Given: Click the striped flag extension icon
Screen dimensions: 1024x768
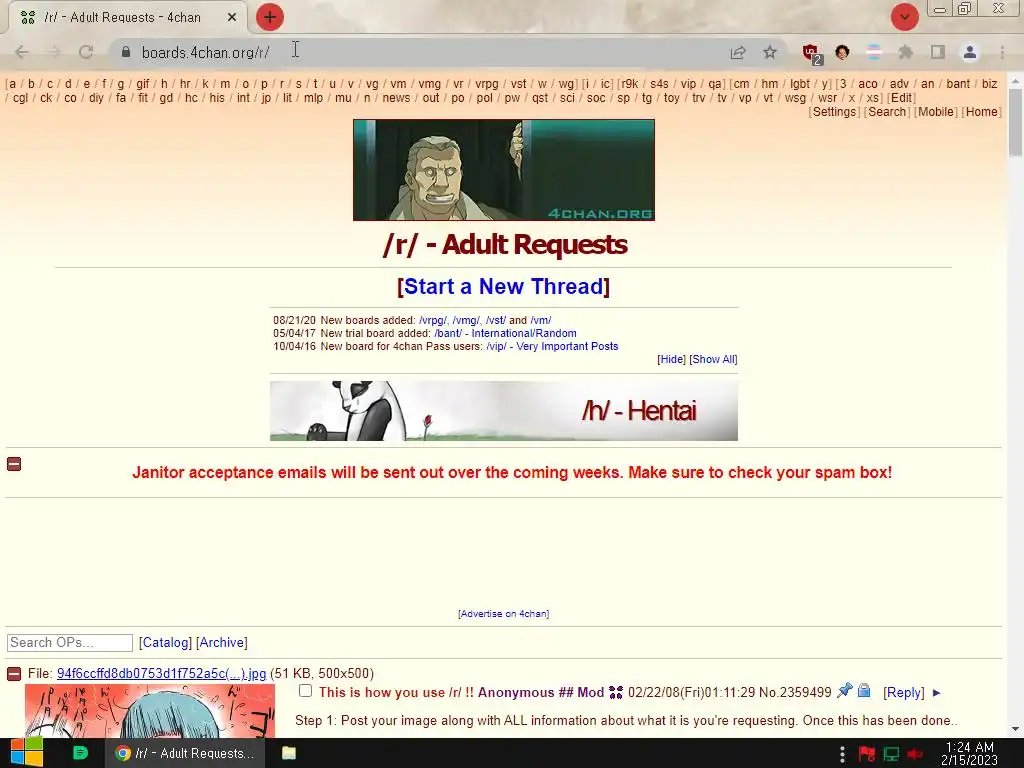Looking at the screenshot, I should (874, 52).
